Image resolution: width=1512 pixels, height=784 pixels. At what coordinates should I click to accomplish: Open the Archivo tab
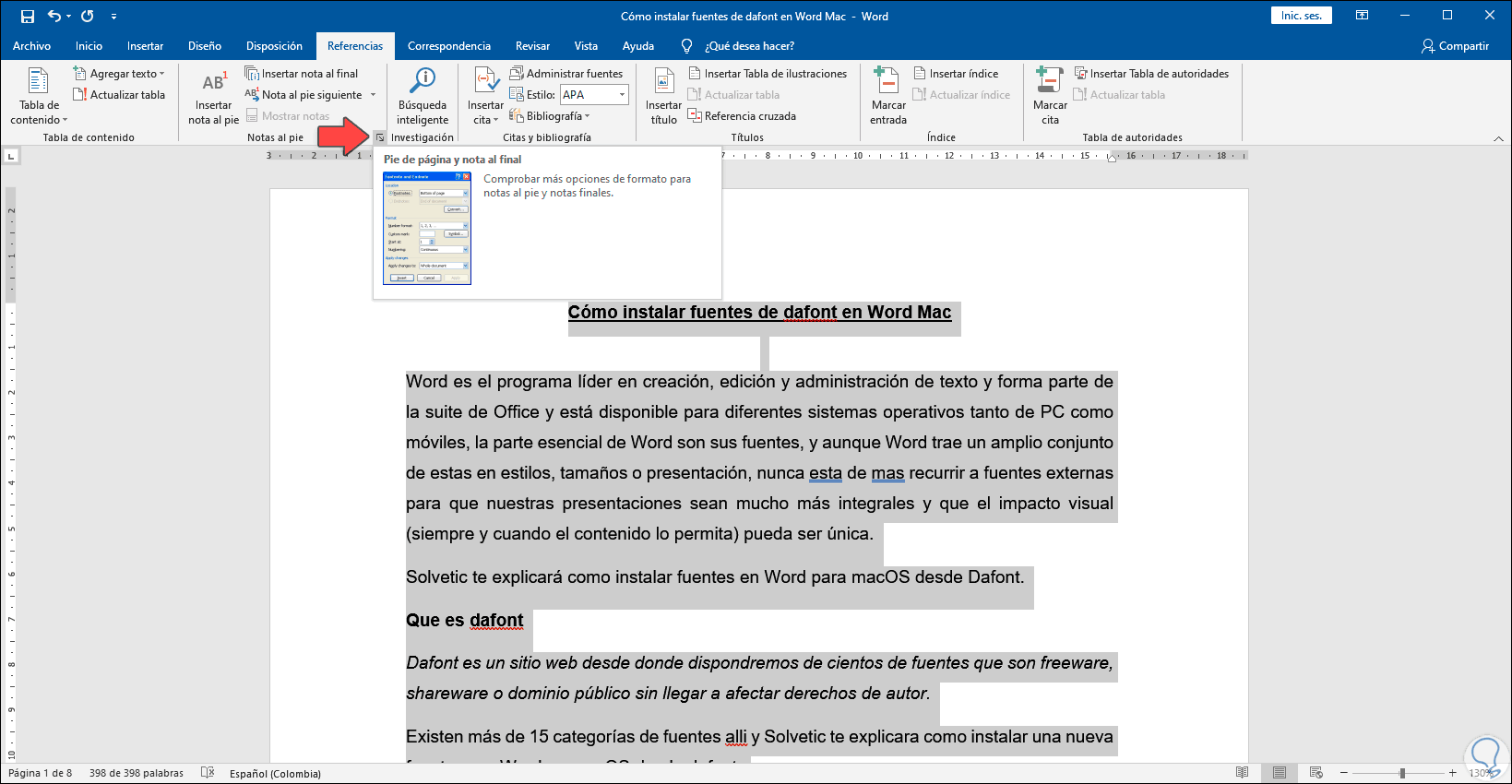click(x=31, y=46)
